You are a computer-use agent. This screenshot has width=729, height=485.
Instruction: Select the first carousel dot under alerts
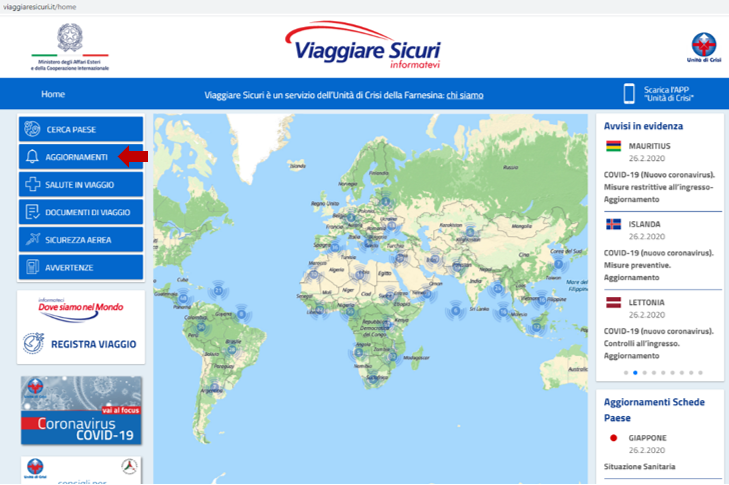(x=625, y=372)
